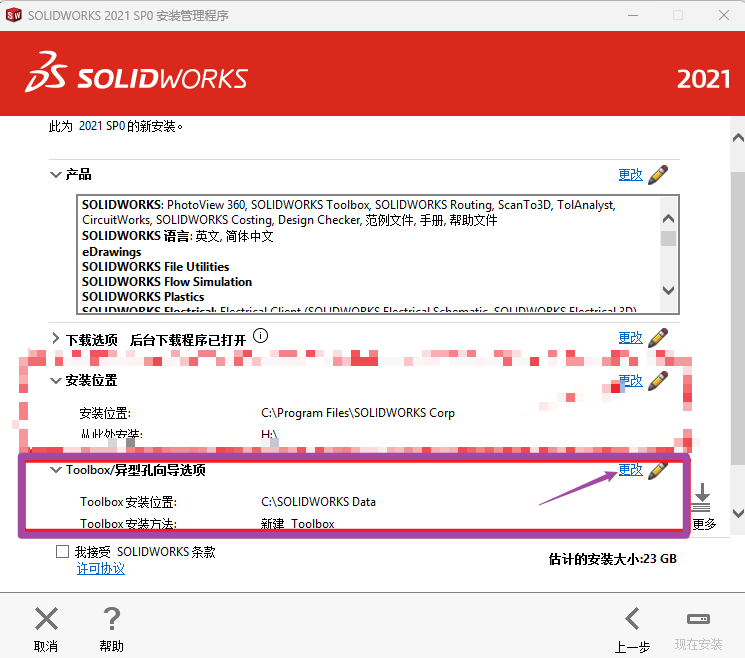Click the 取消 X icon

[46, 618]
